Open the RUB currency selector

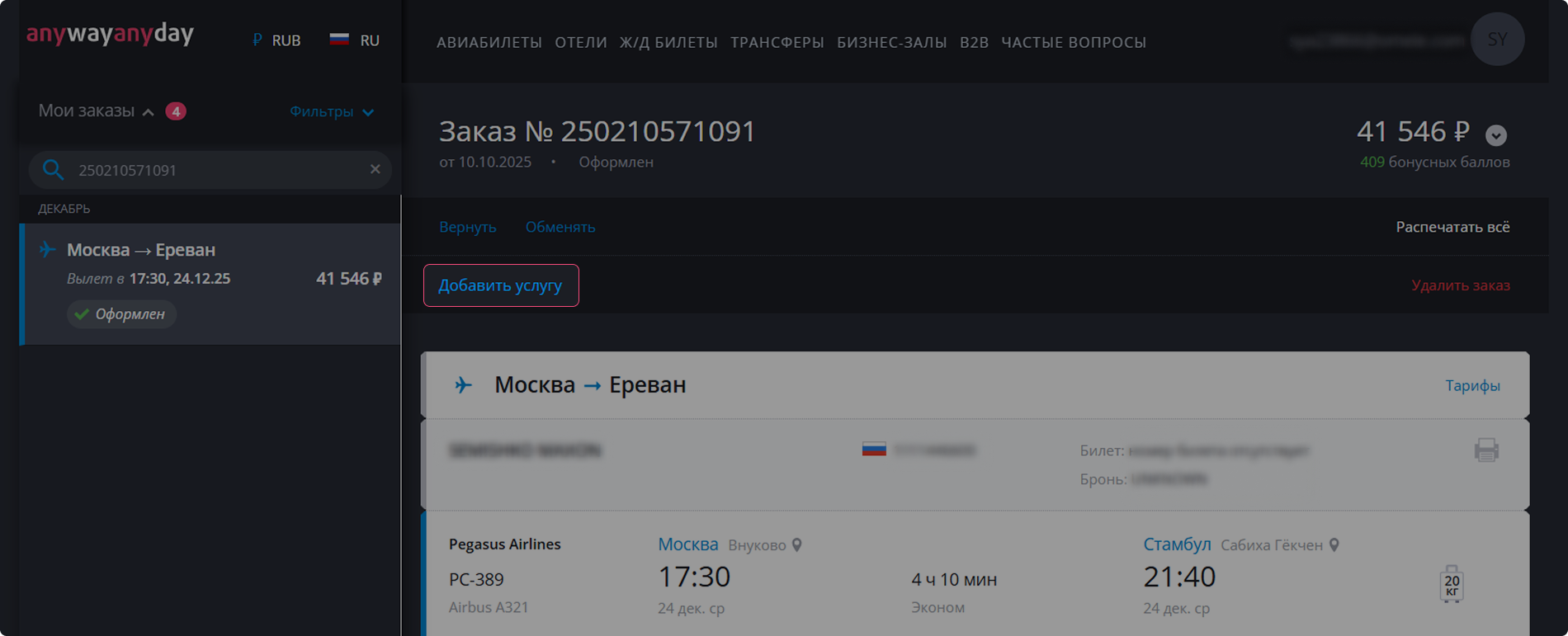point(277,40)
